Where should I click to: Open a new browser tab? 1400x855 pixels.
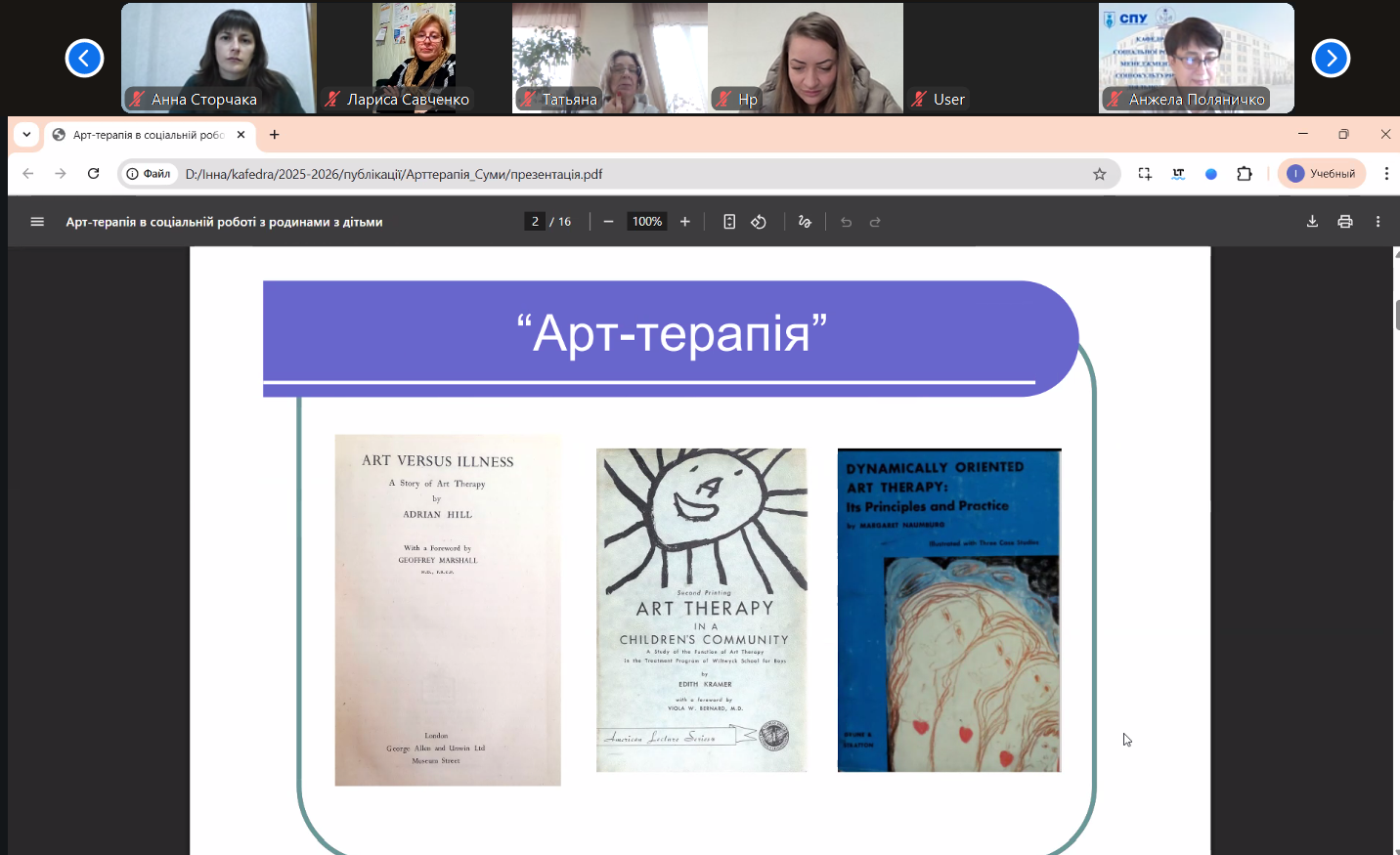(x=275, y=135)
